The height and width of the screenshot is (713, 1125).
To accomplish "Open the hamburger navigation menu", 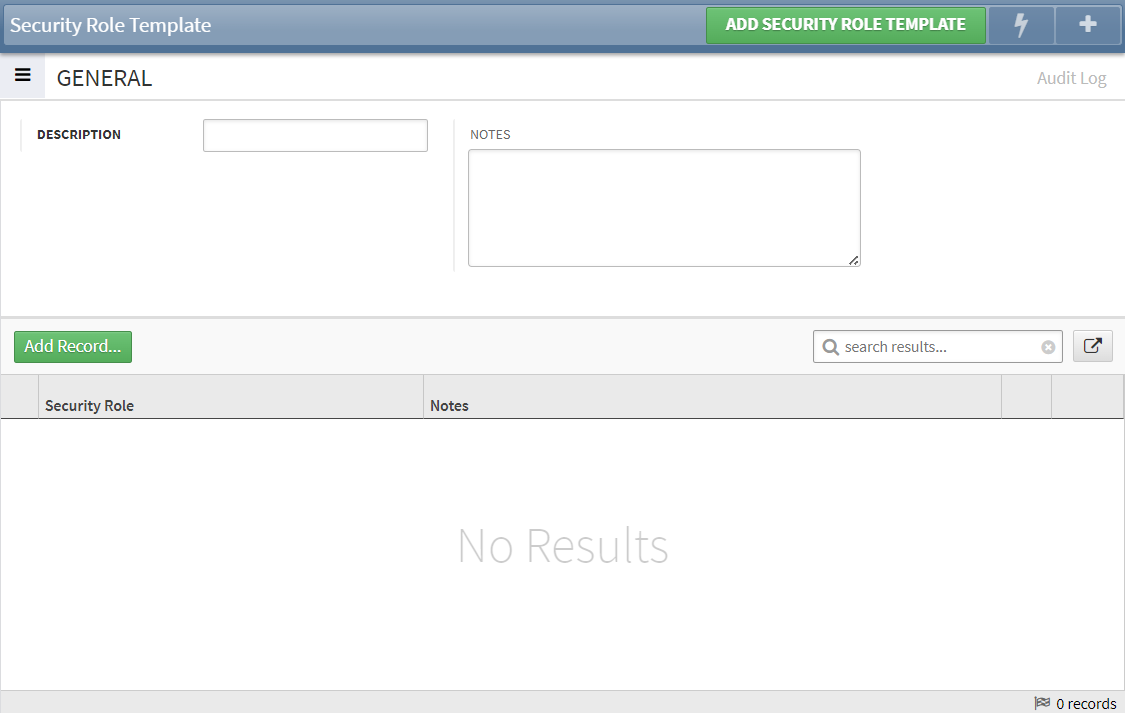I will click(22, 74).
